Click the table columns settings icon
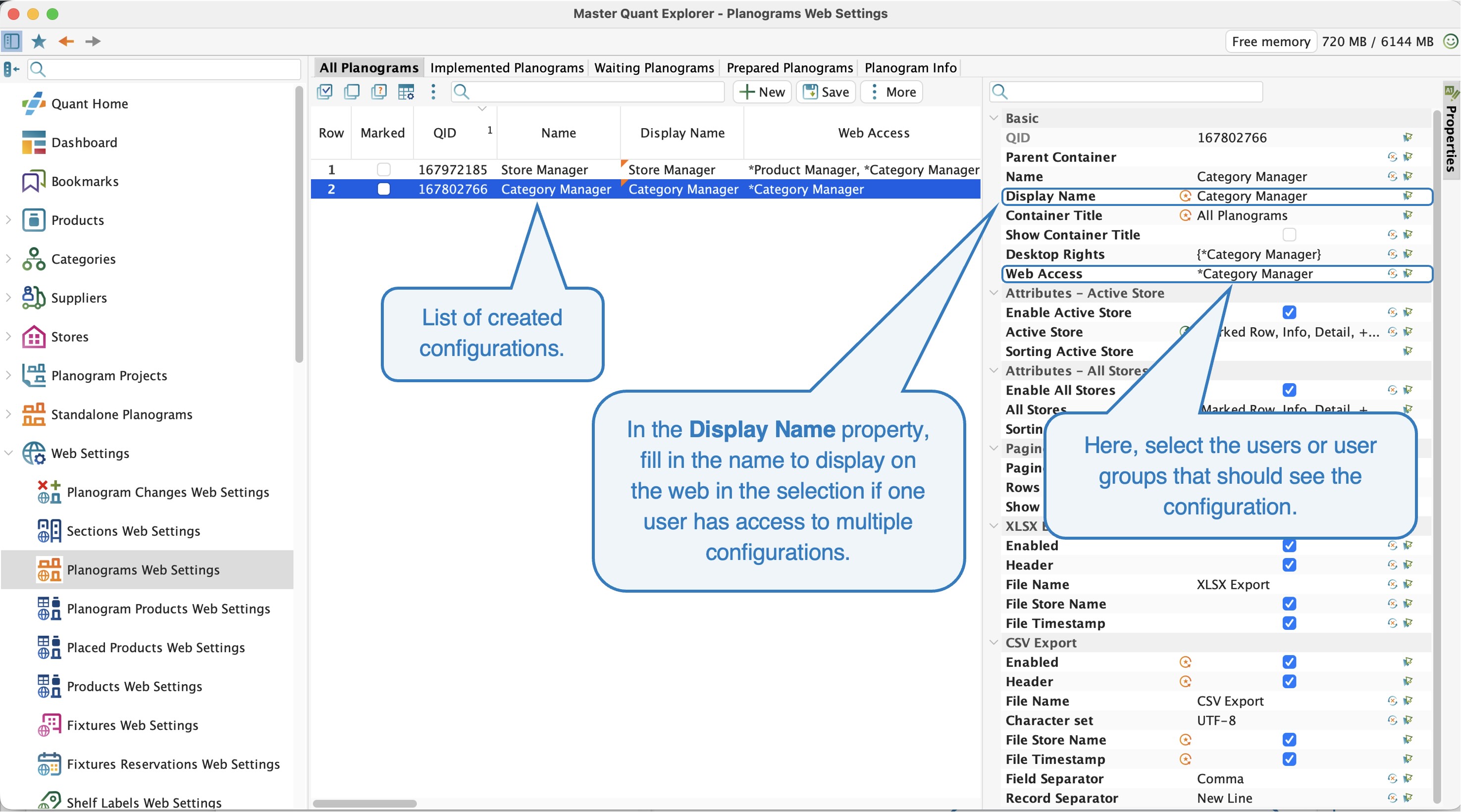 [406, 92]
